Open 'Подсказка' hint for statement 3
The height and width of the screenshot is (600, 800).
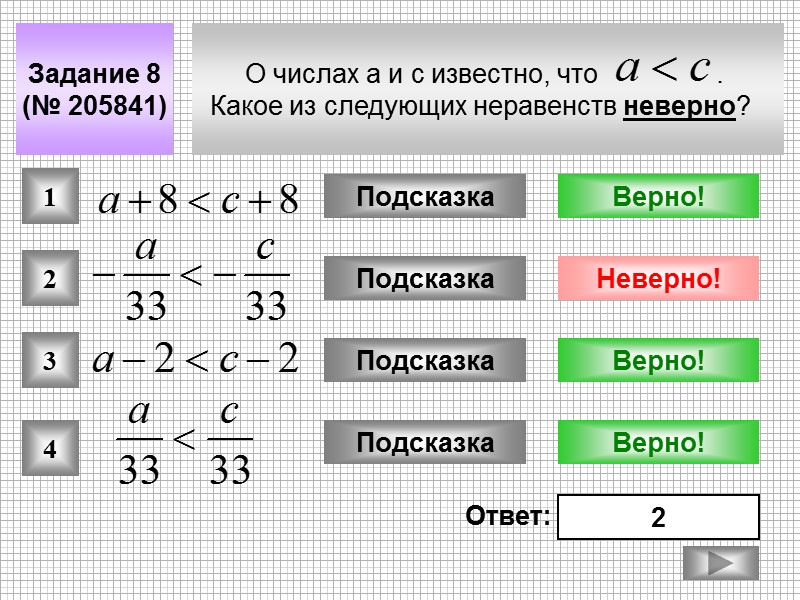(x=427, y=360)
